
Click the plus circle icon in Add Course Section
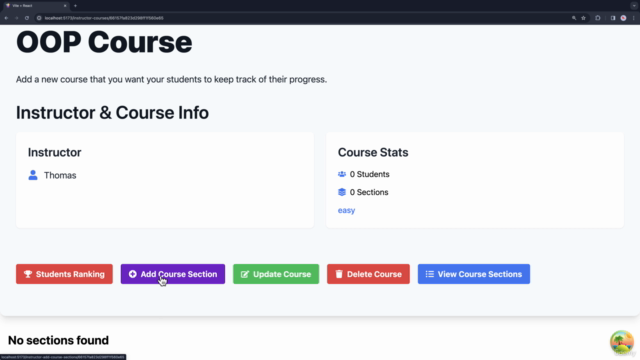pos(133,274)
